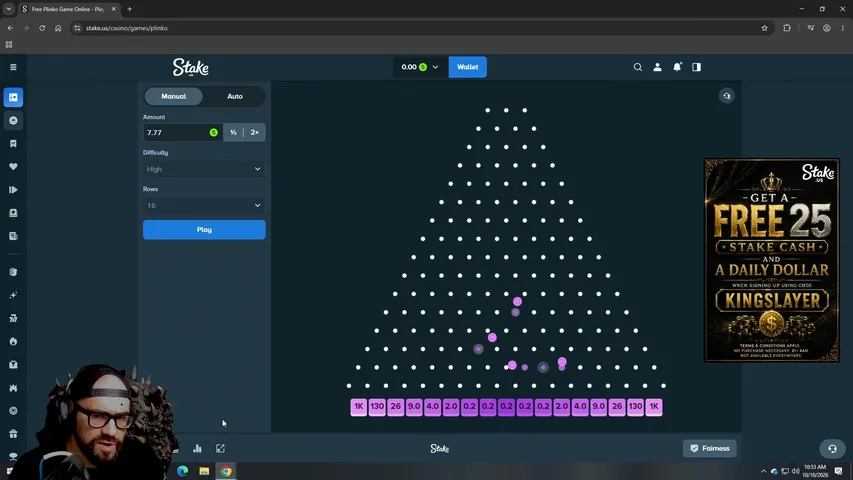Open the browser tab search chevron
Screen dimensions: 853x480
click(9, 9)
